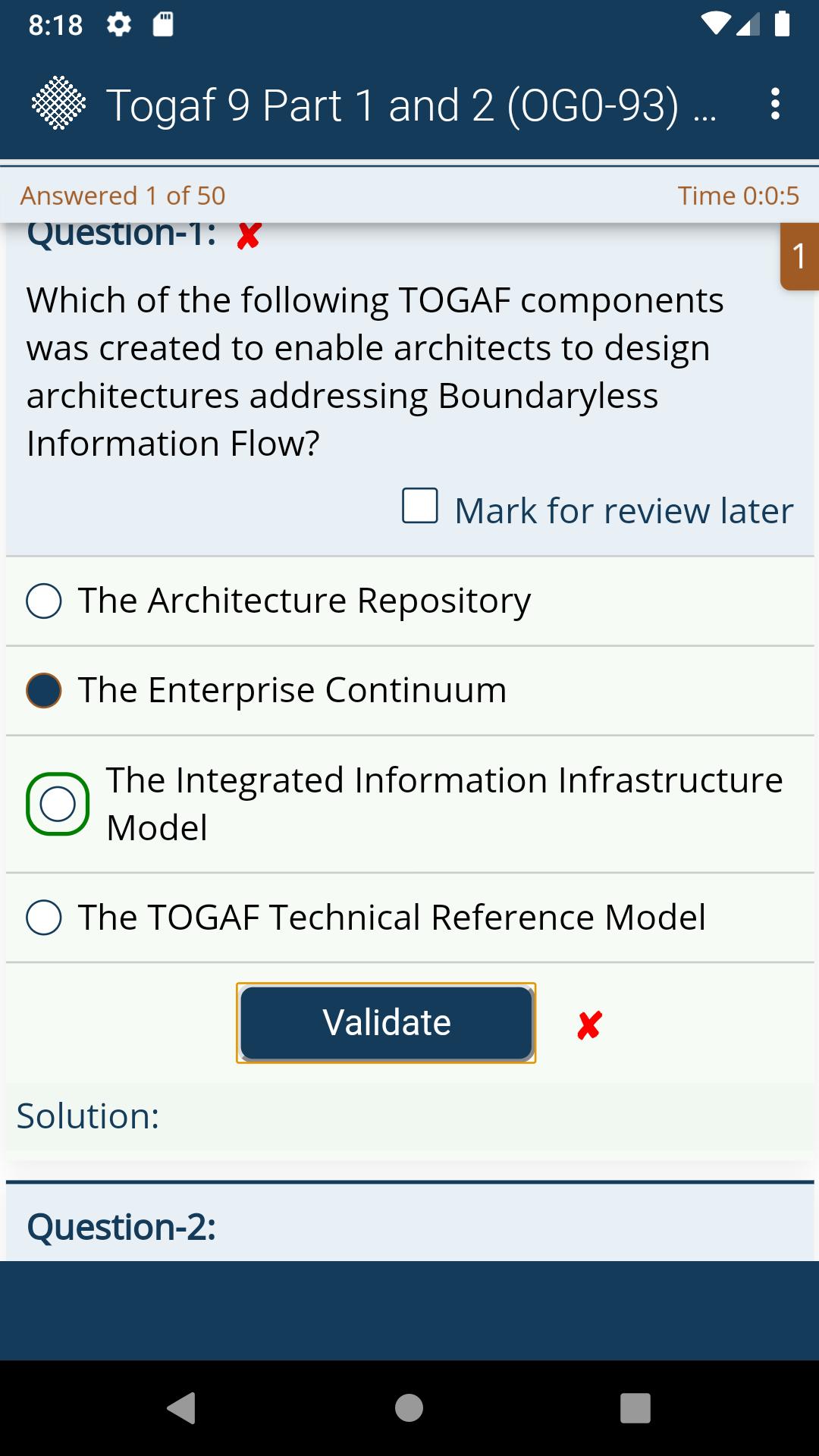Tap the red X next to Question-1
Image resolution: width=819 pixels, height=1456 pixels.
click(249, 236)
